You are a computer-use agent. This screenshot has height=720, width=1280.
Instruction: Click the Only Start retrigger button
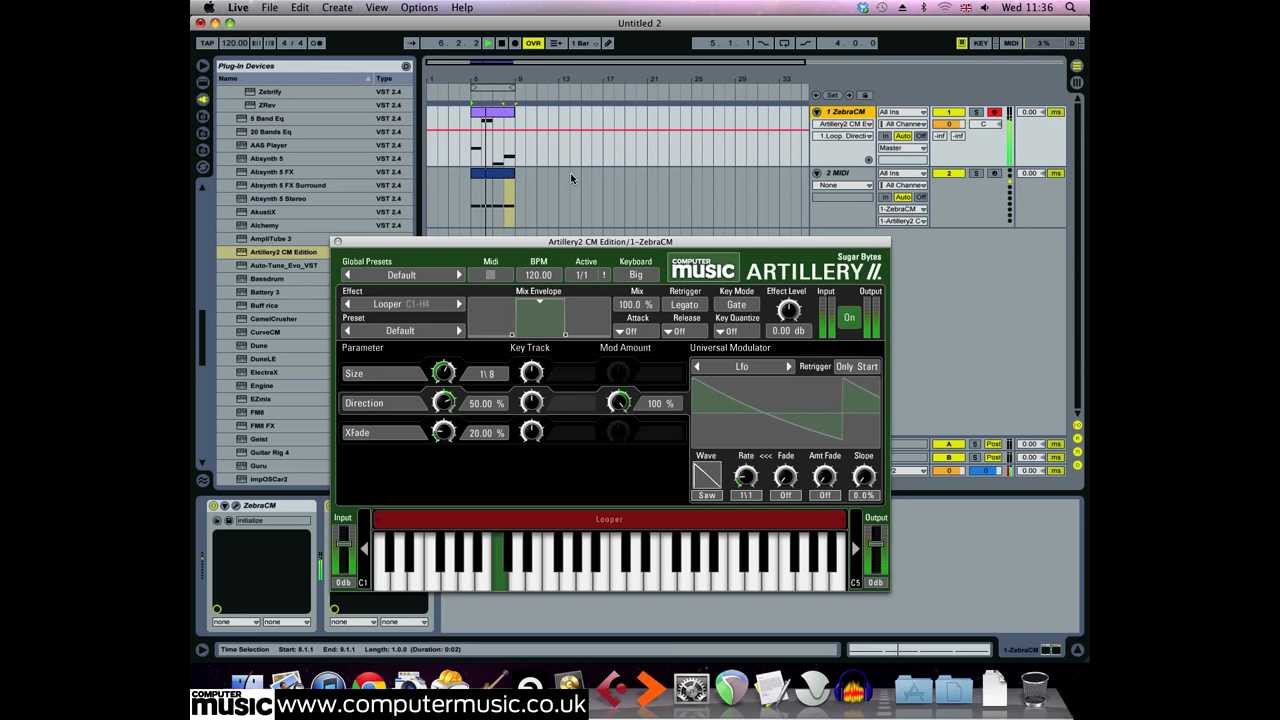(x=857, y=367)
